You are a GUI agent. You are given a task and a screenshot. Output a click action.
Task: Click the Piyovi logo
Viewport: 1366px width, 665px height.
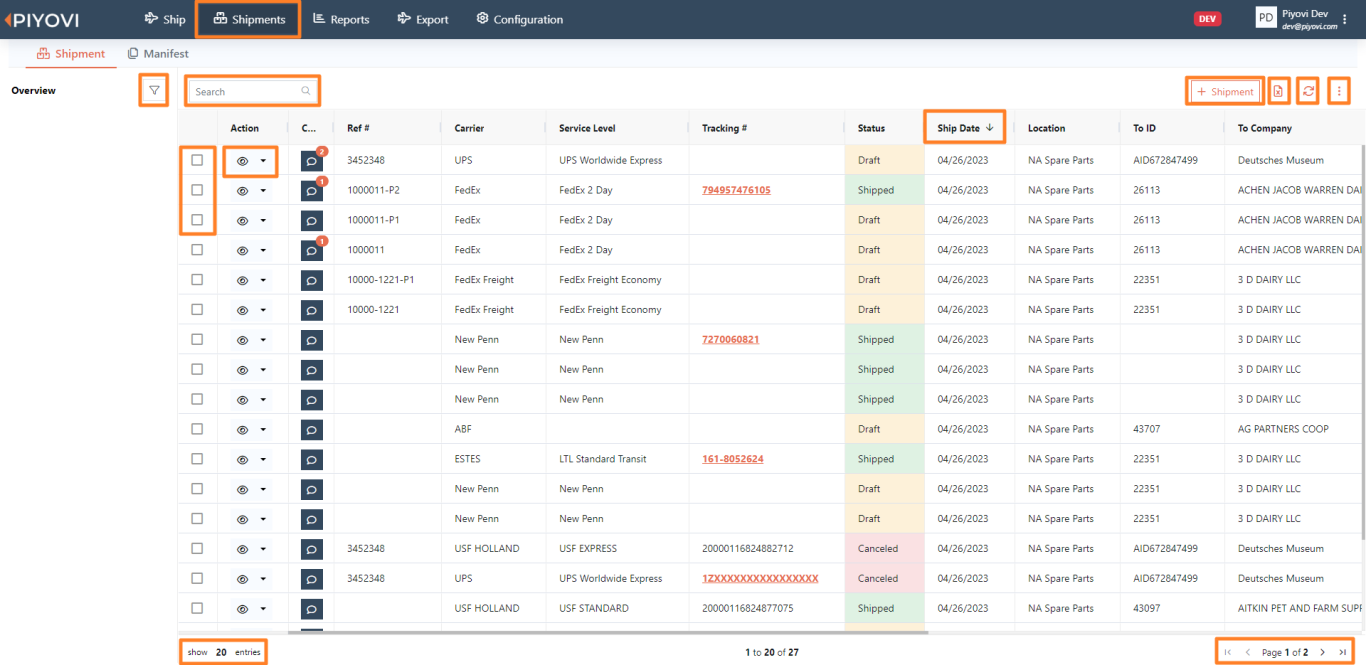pos(42,19)
